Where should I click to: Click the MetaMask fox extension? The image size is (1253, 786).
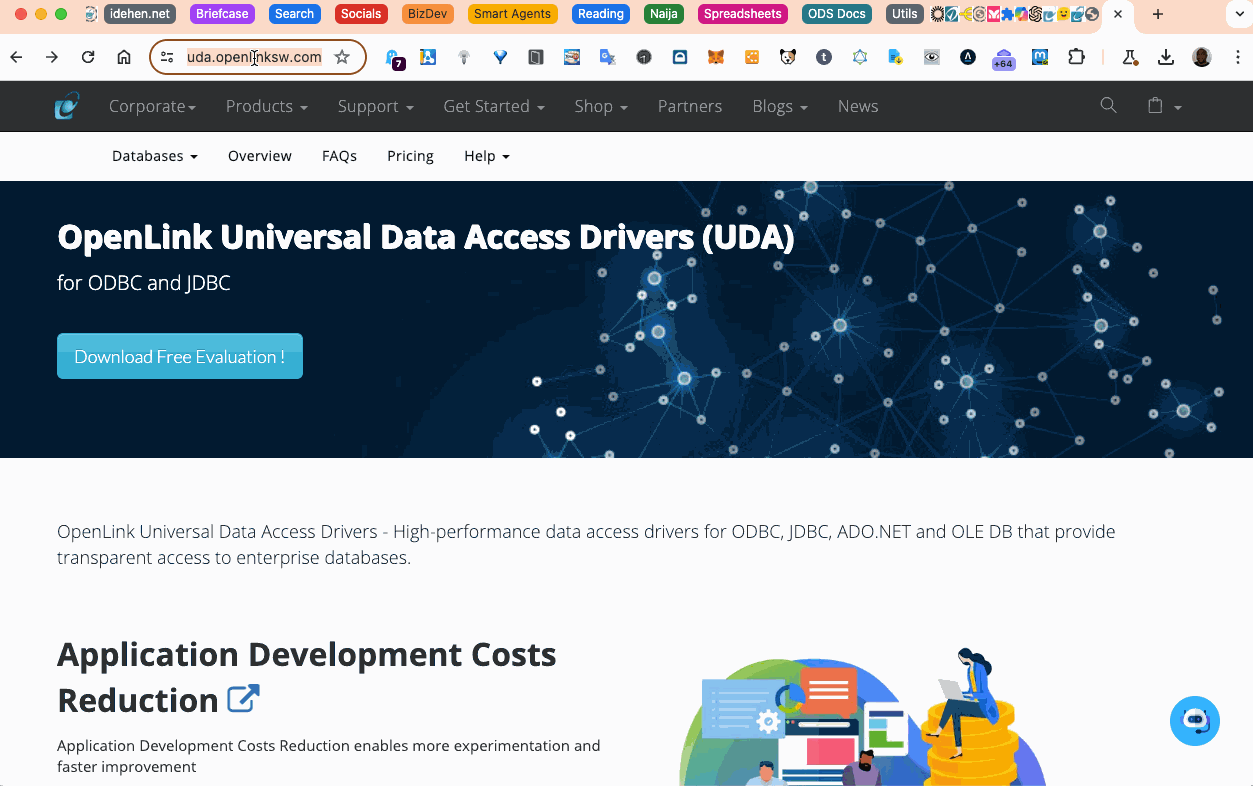pyautogui.click(x=716, y=57)
